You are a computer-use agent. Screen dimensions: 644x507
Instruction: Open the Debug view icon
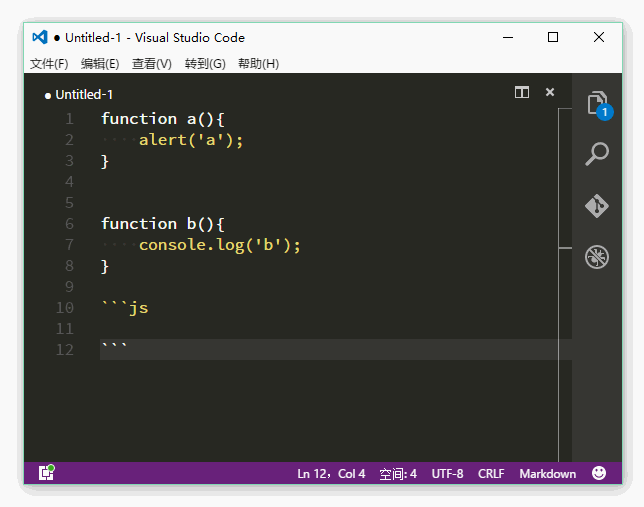(597, 257)
